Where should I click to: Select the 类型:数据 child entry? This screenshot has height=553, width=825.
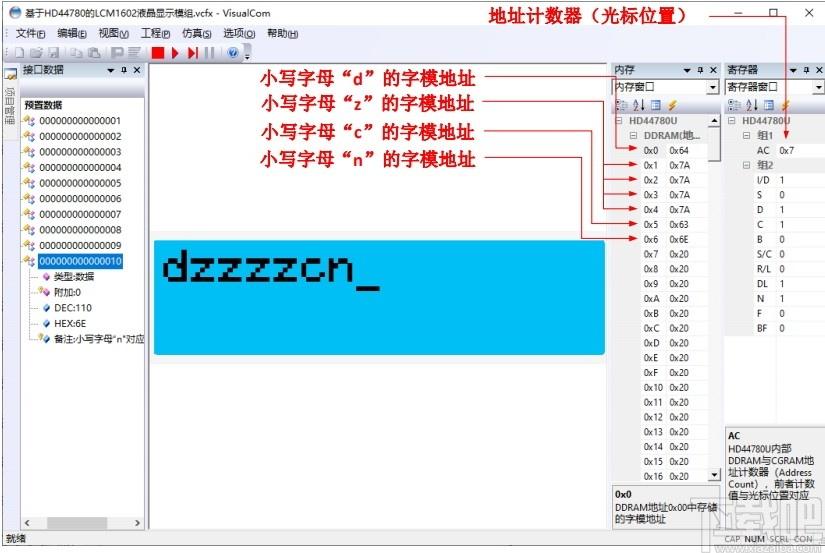click(74, 277)
